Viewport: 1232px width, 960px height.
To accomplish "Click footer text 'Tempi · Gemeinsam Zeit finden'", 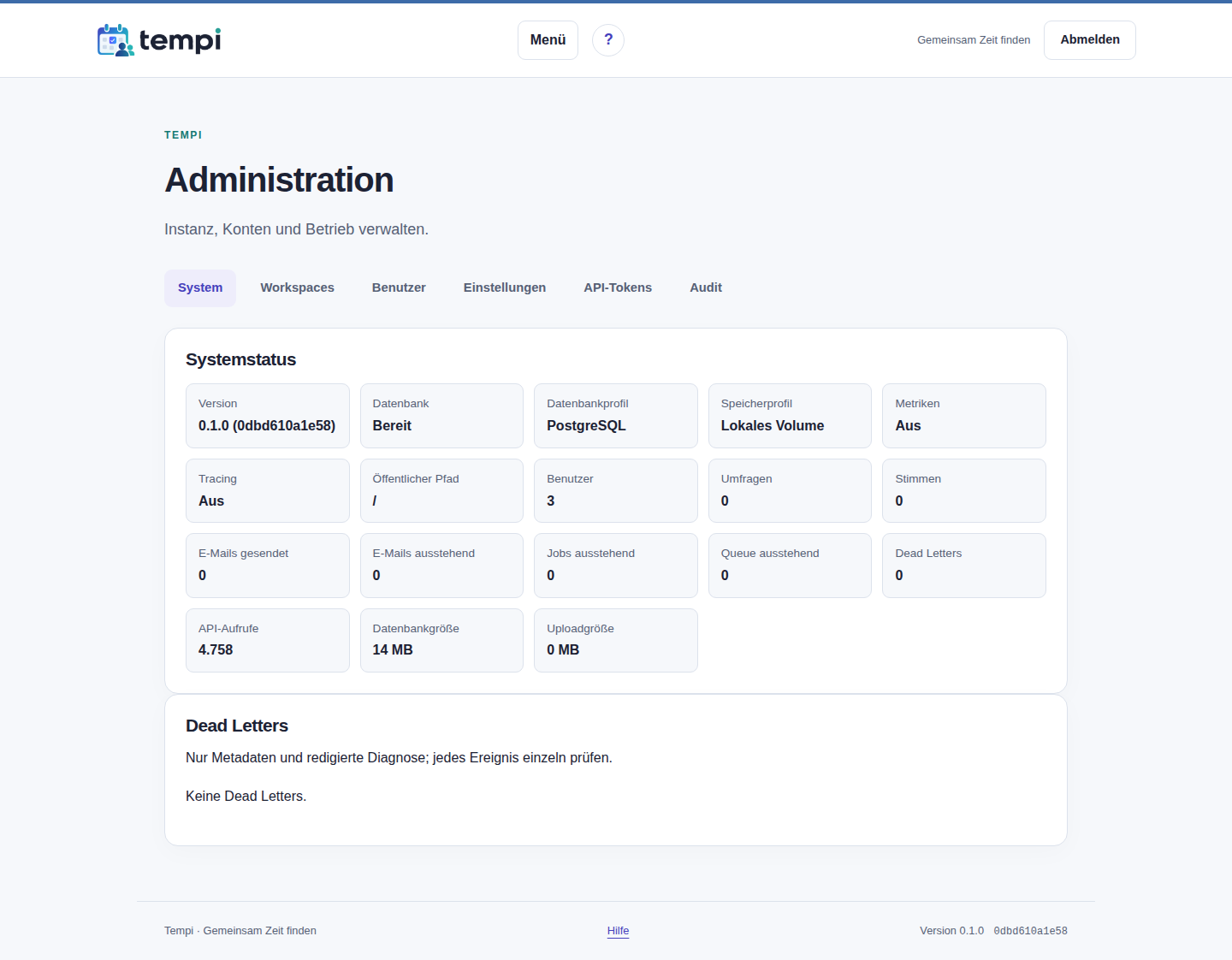I will click(x=240, y=931).
